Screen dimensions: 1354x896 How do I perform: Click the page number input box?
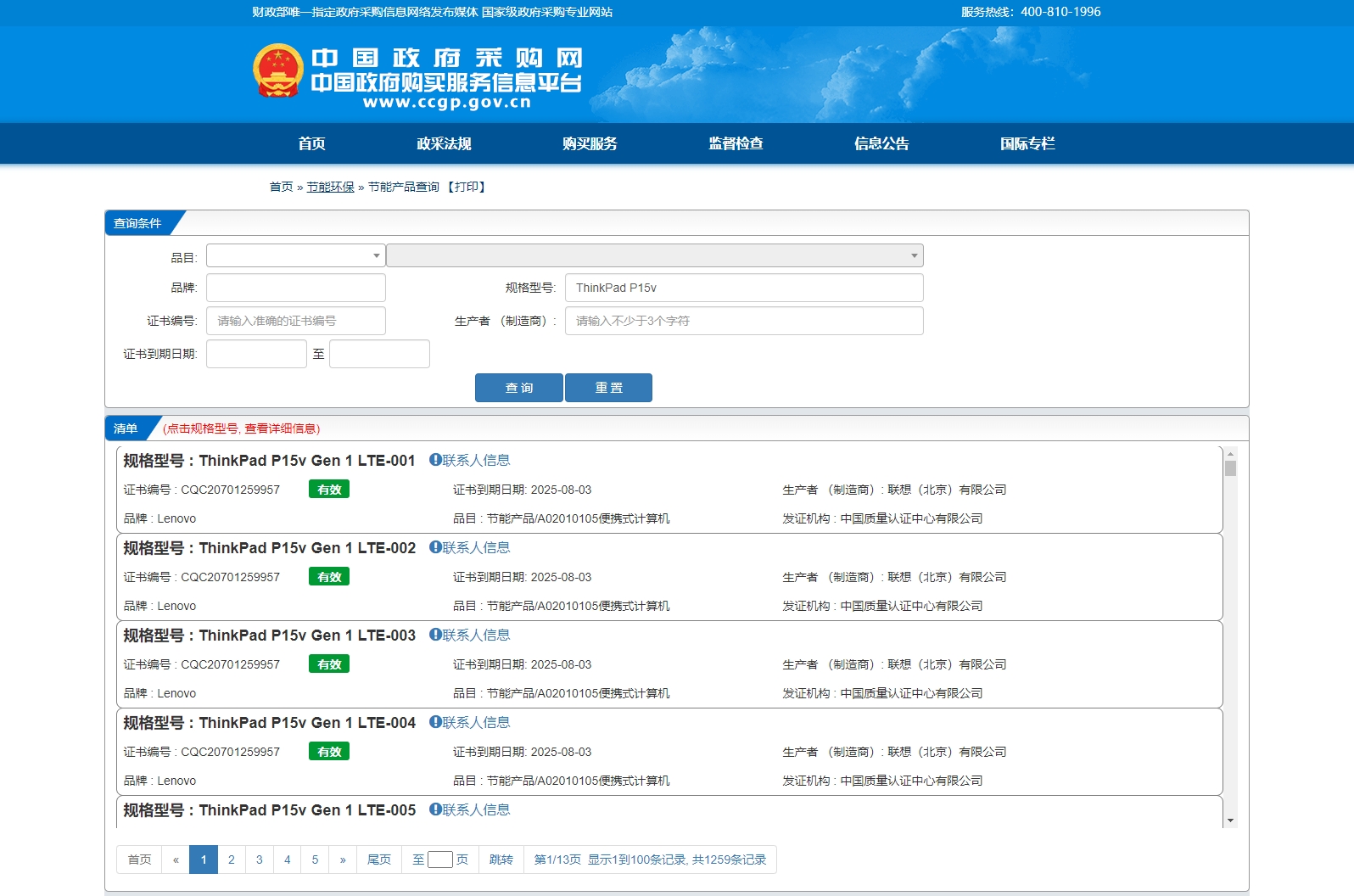click(x=440, y=860)
